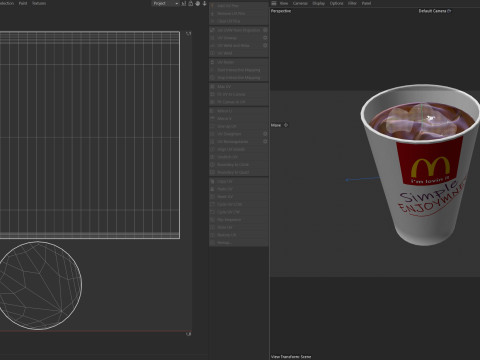Click the viewport hamburger menu icon

click(x=274, y=3)
